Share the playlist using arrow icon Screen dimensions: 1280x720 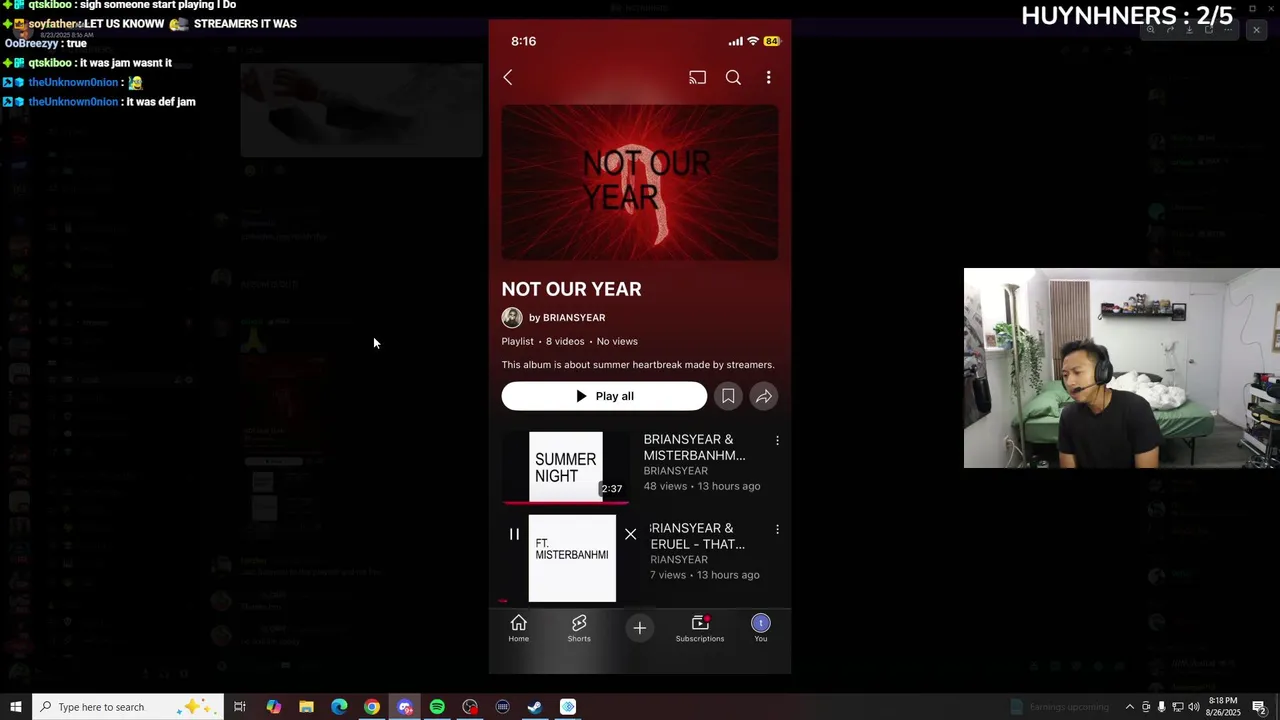(764, 396)
